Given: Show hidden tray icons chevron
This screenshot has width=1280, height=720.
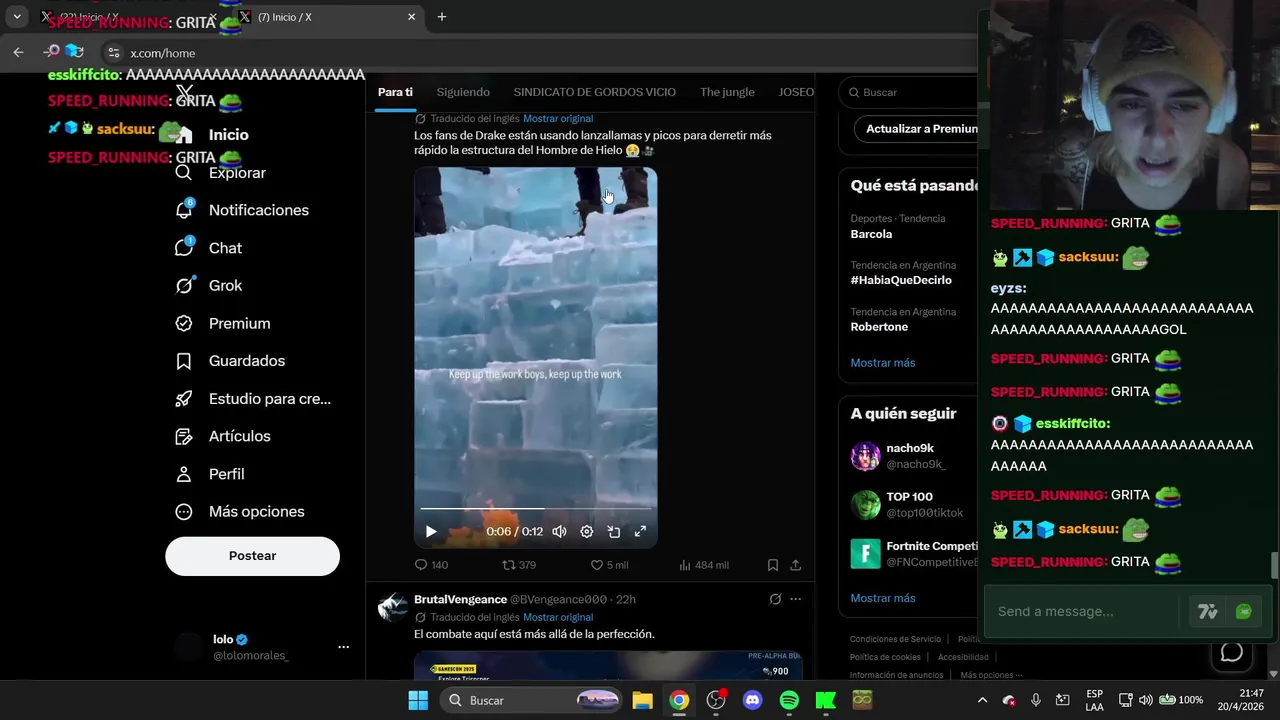Looking at the screenshot, I should (982, 700).
